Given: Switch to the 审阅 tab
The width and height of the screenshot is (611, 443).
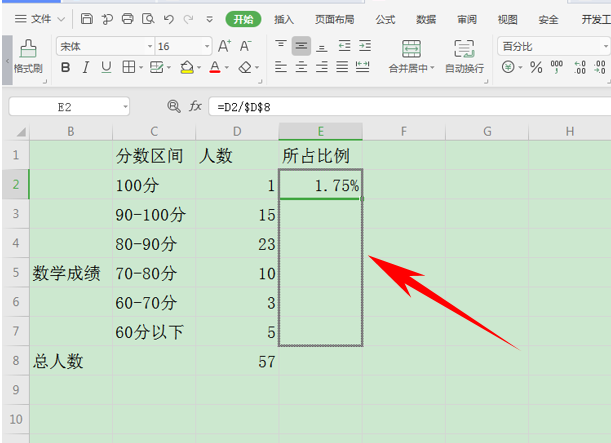Looking at the screenshot, I should tap(467, 19).
